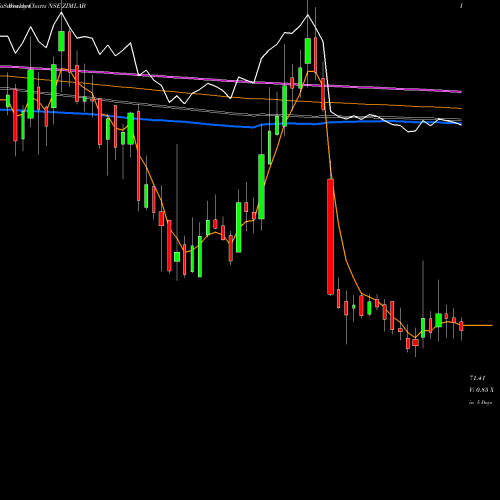Viewport: 500px width, 500px height.
Task: Click the largest red candlestick body
Action: coord(330,237)
